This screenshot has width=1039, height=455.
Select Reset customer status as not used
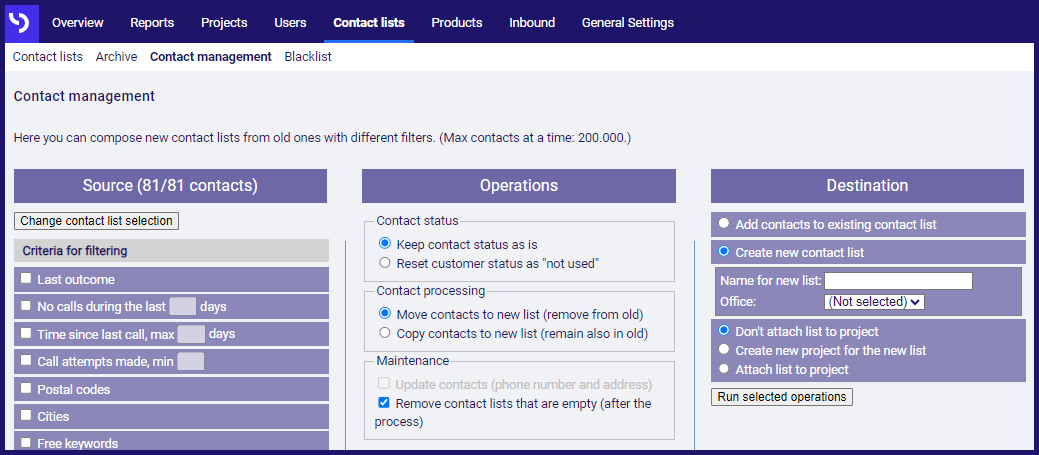(x=385, y=263)
